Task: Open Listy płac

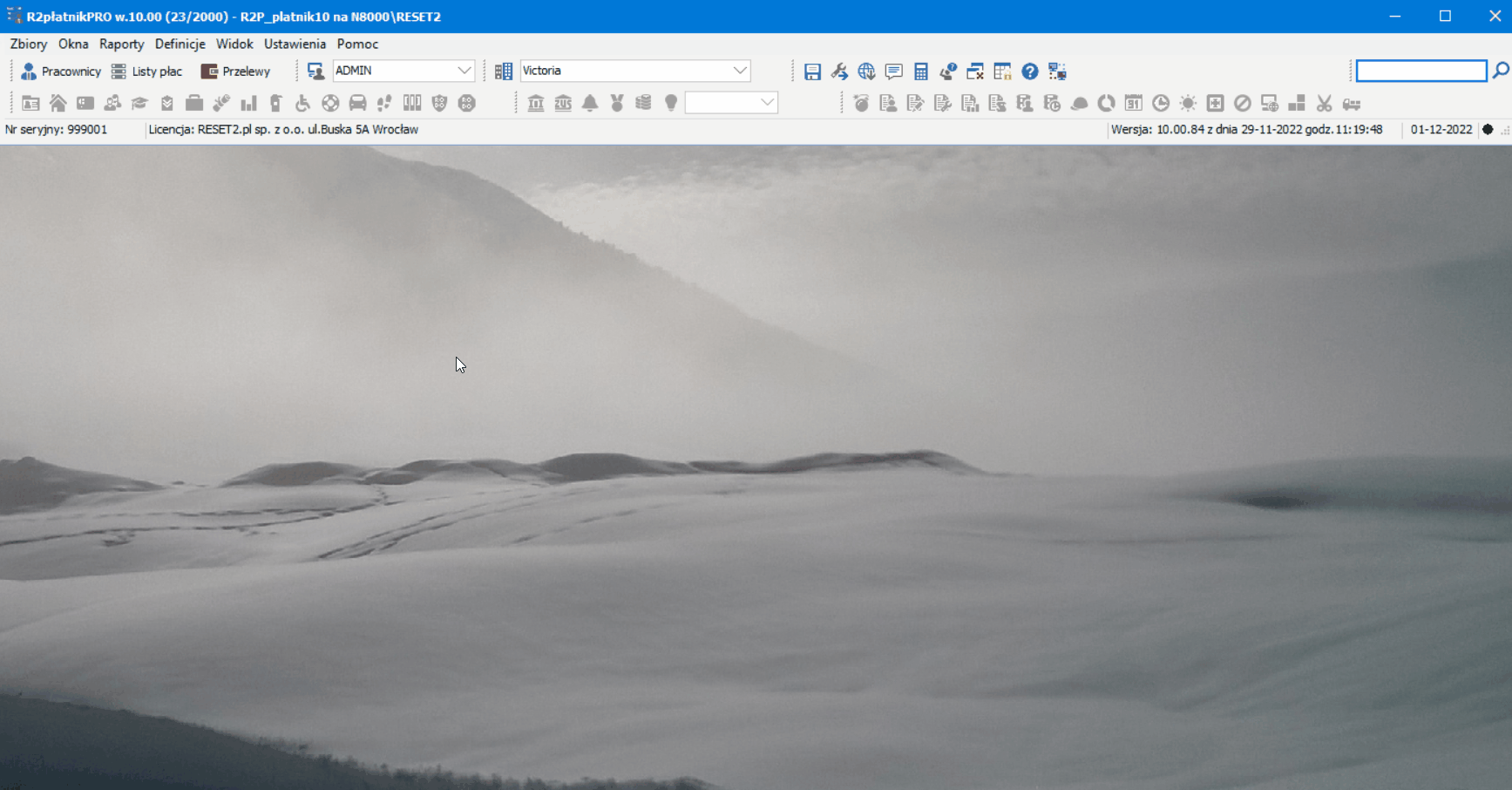Action: 147,72
